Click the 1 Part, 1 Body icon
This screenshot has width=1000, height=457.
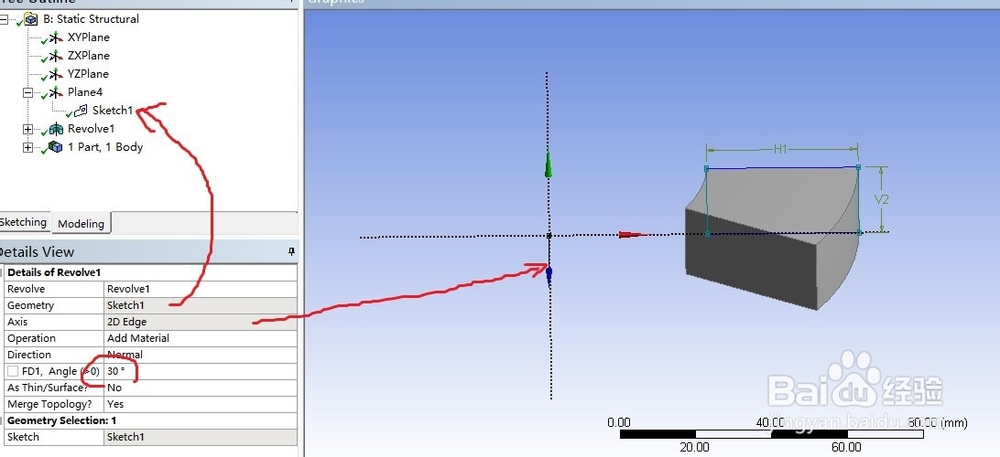[56, 148]
